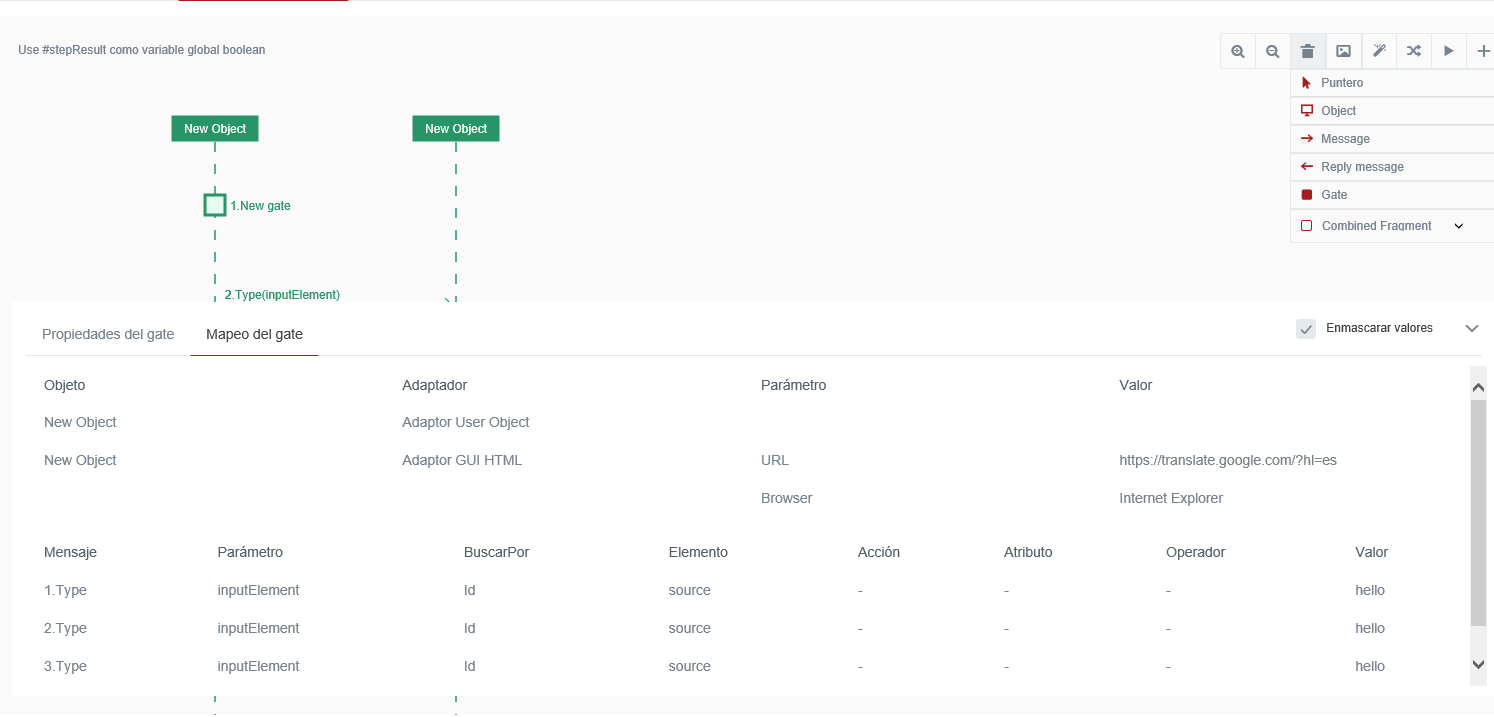Click the trash delete icon

tap(1307, 51)
